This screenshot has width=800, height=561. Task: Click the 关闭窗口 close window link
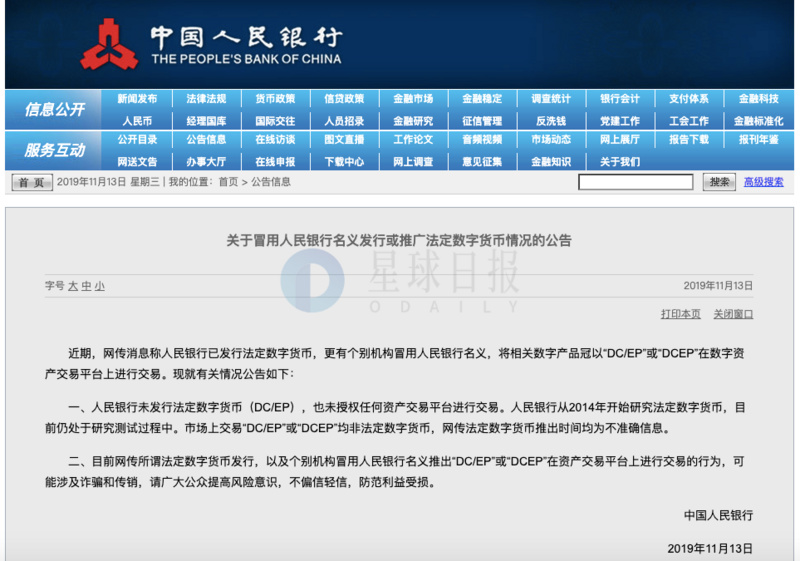733,314
